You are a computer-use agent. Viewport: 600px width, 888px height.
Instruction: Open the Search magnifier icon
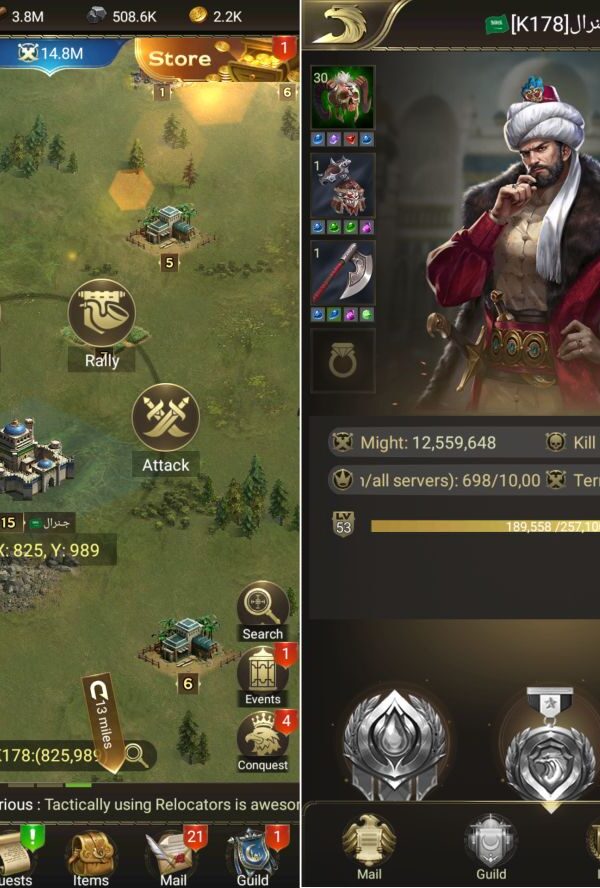coord(262,605)
